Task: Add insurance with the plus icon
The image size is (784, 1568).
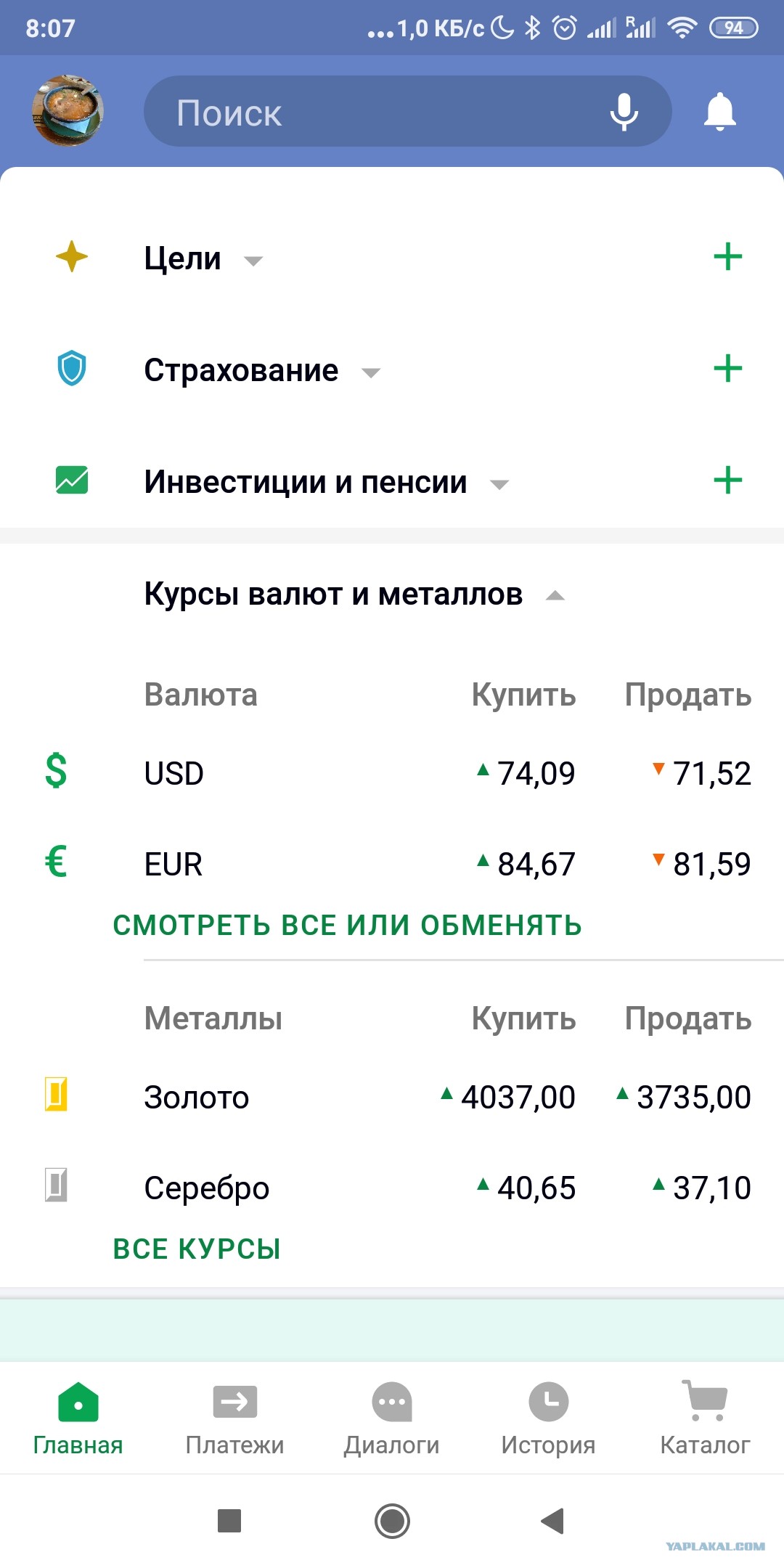Action: point(727,369)
